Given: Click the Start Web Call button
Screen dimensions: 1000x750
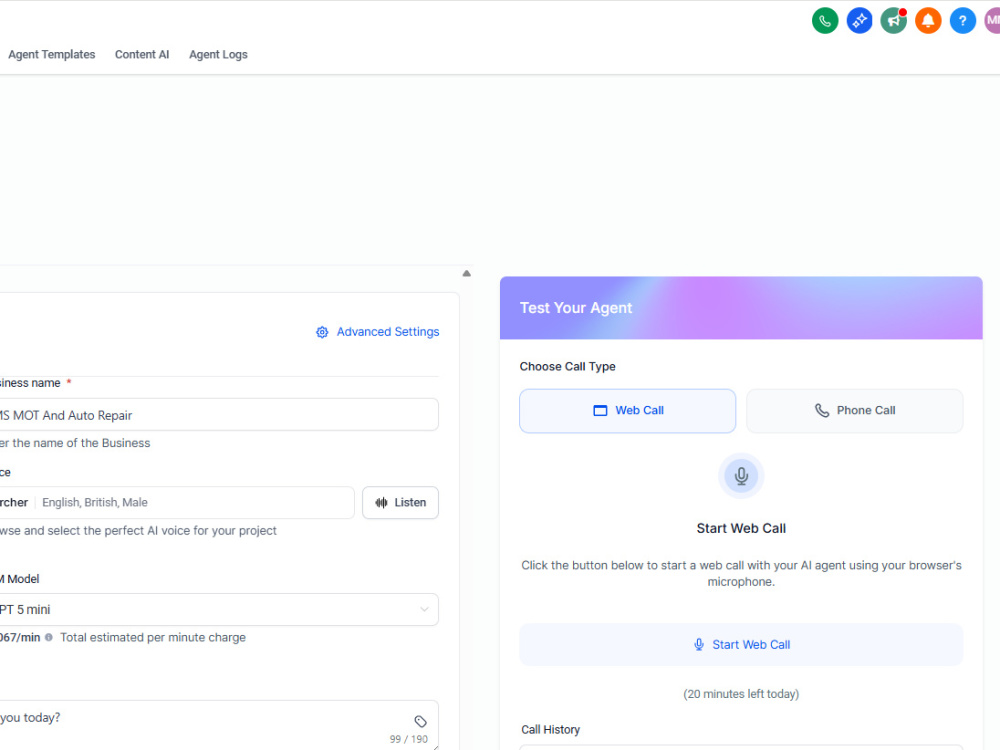Looking at the screenshot, I should [741, 645].
